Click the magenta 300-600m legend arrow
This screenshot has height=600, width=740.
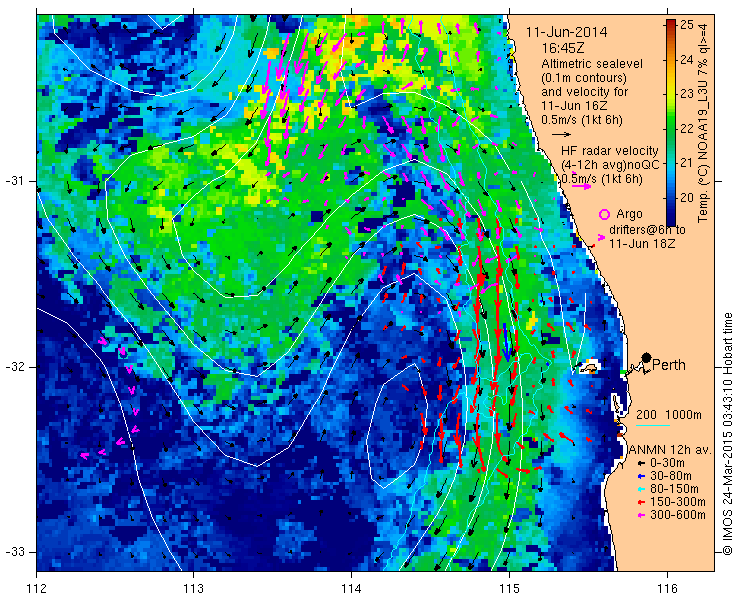641,515
